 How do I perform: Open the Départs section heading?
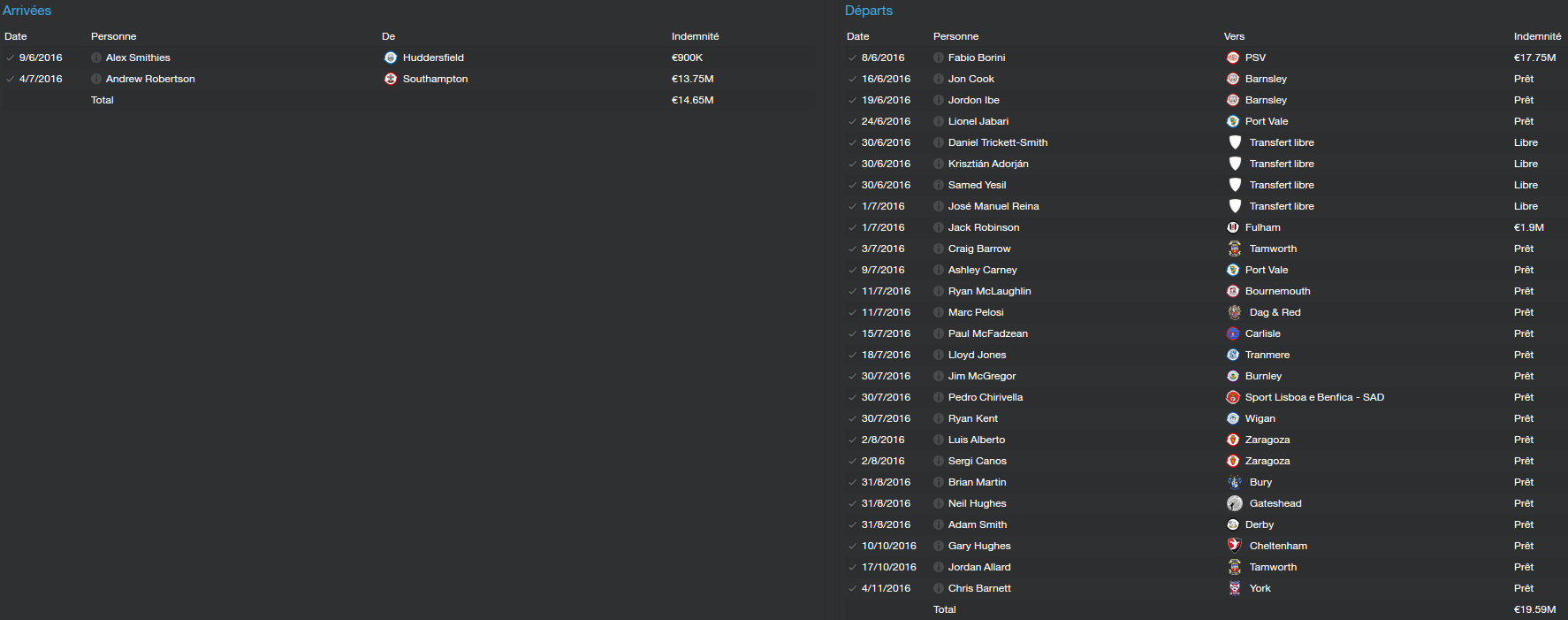pos(869,11)
